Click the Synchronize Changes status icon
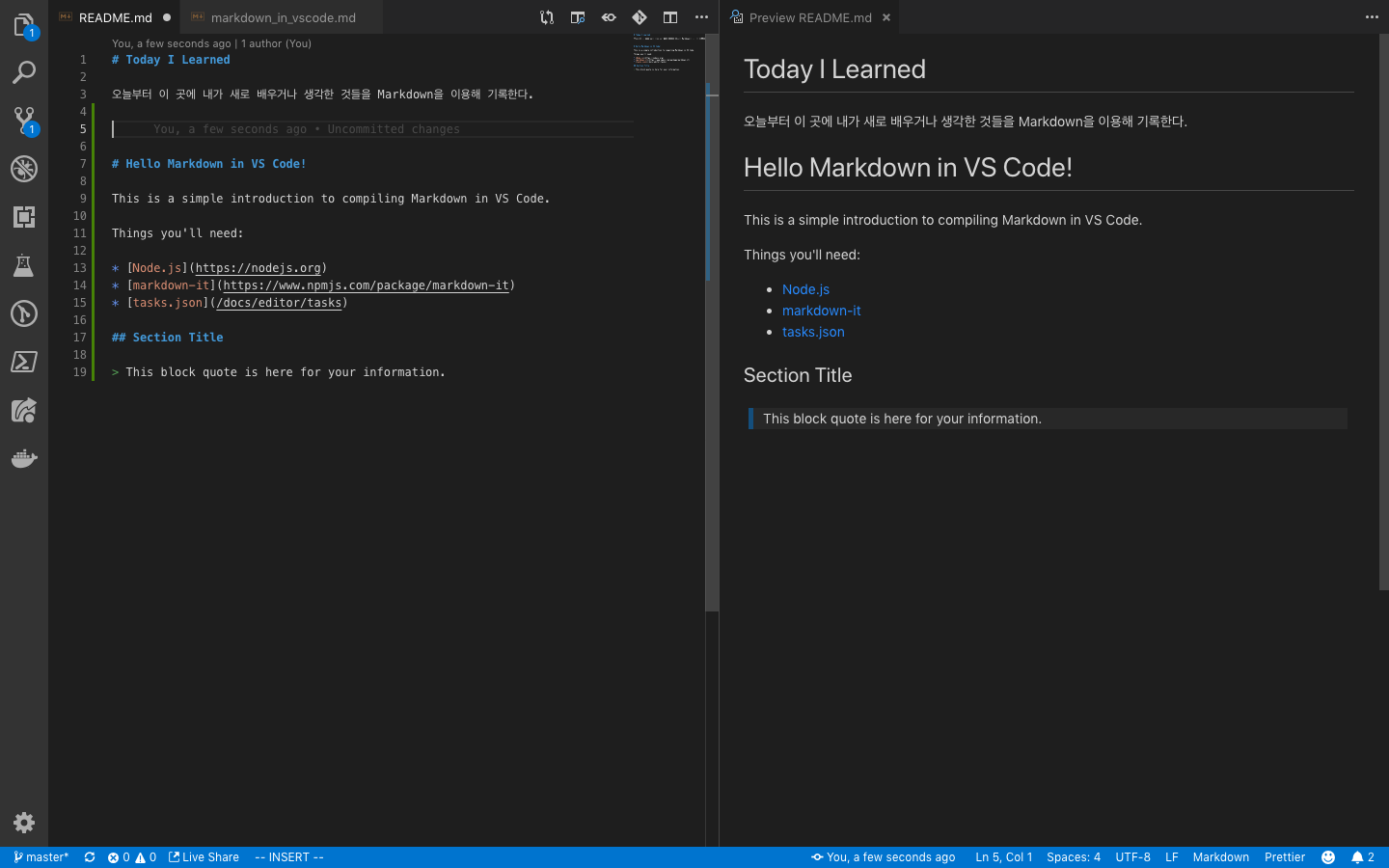 pos(90,857)
